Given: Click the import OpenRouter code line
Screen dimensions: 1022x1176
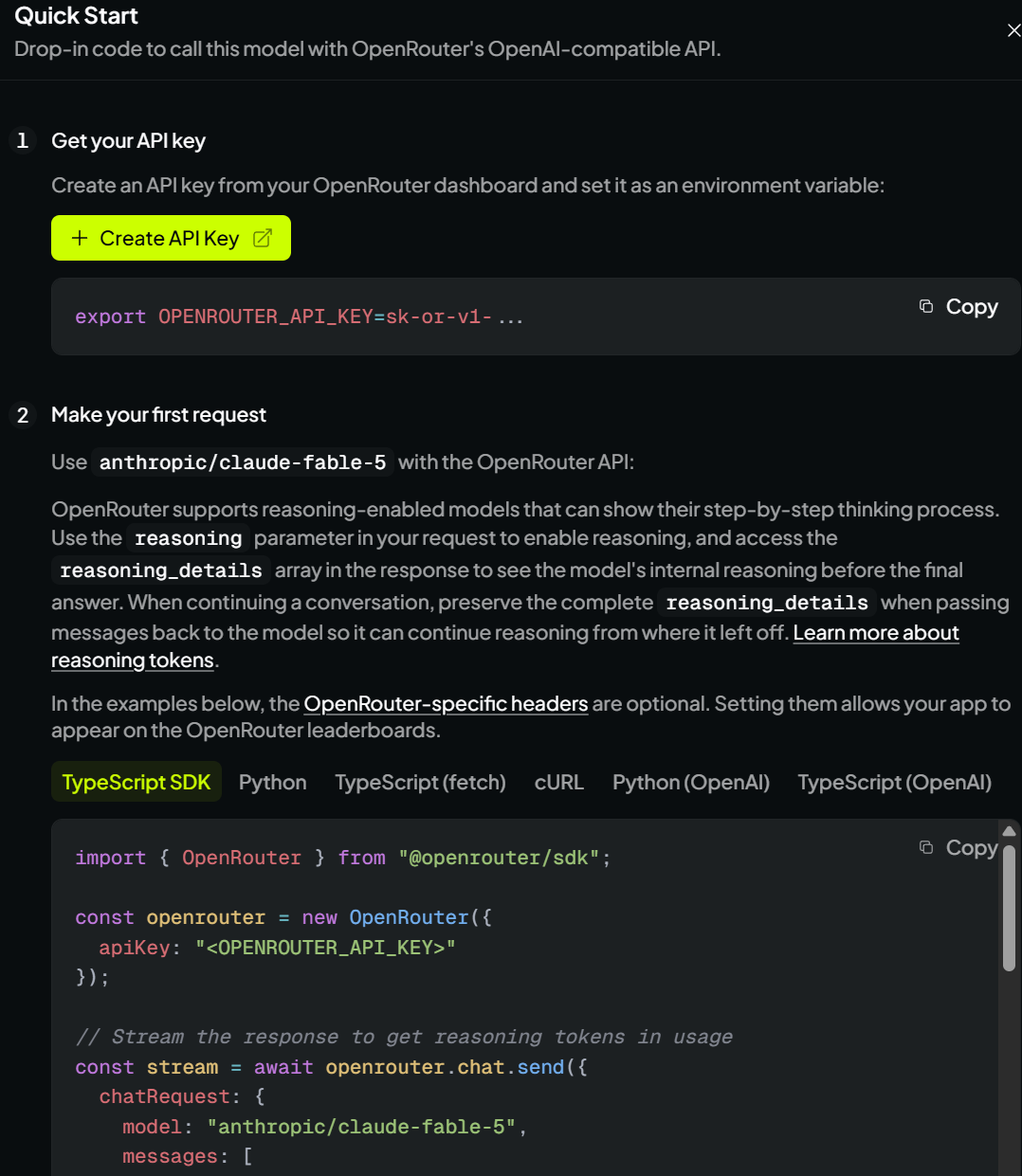Looking at the screenshot, I should pyautogui.click(x=343, y=858).
